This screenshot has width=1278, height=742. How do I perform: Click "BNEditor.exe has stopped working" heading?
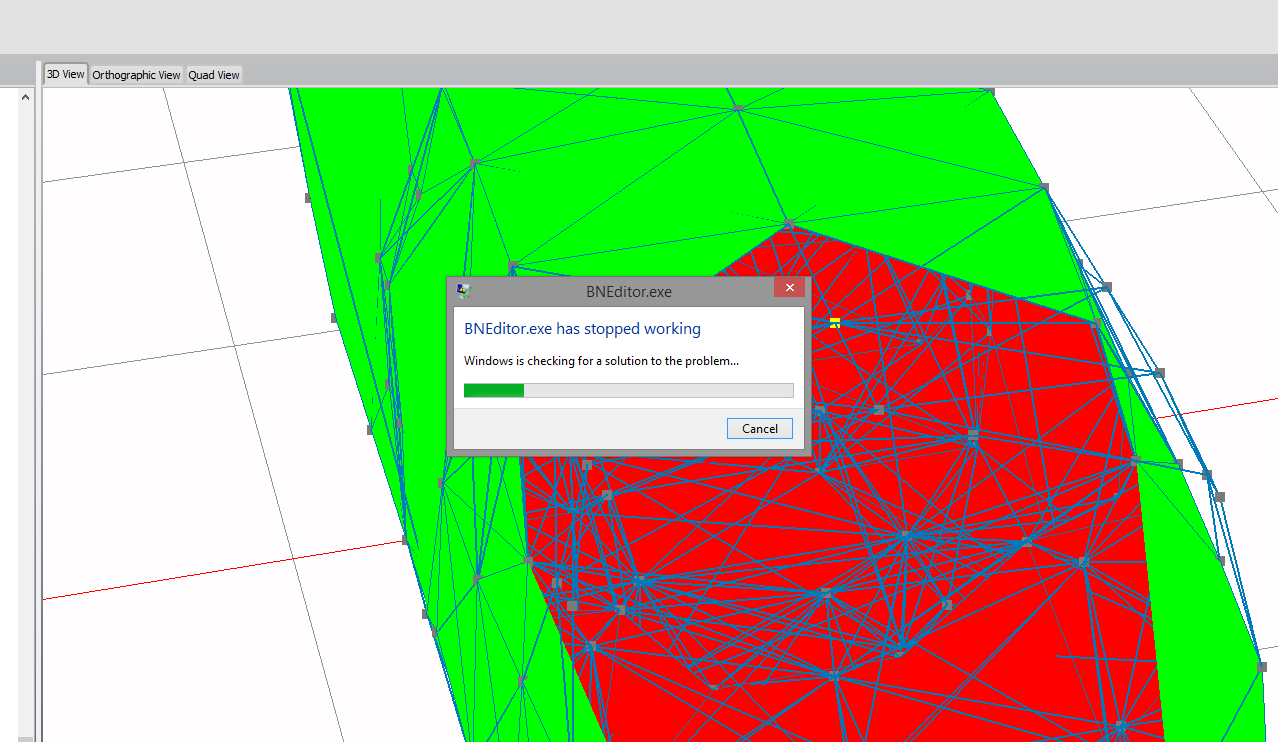(582, 328)
